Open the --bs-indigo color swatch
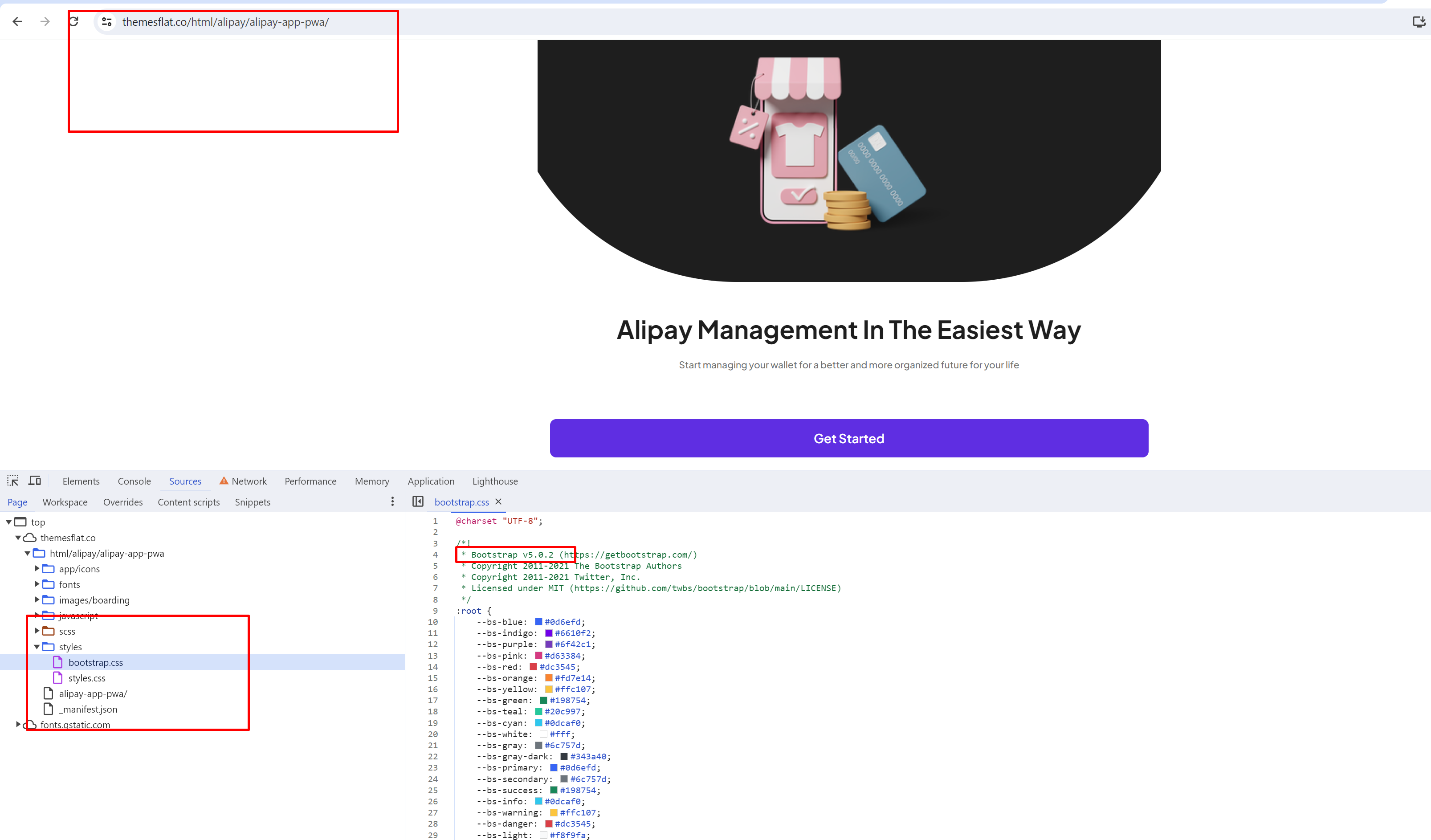The width and height of the screenshot is (1431, 840). [x=549, y=633]
